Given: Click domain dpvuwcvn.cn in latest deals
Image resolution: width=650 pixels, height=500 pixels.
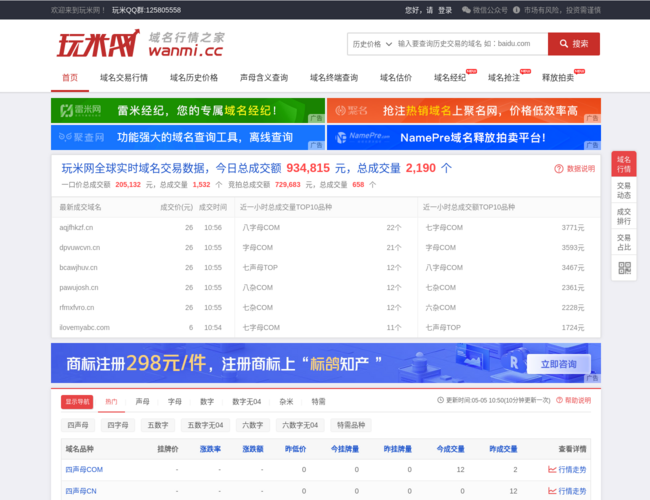Looking at the screenshot, I should (80, 248).
